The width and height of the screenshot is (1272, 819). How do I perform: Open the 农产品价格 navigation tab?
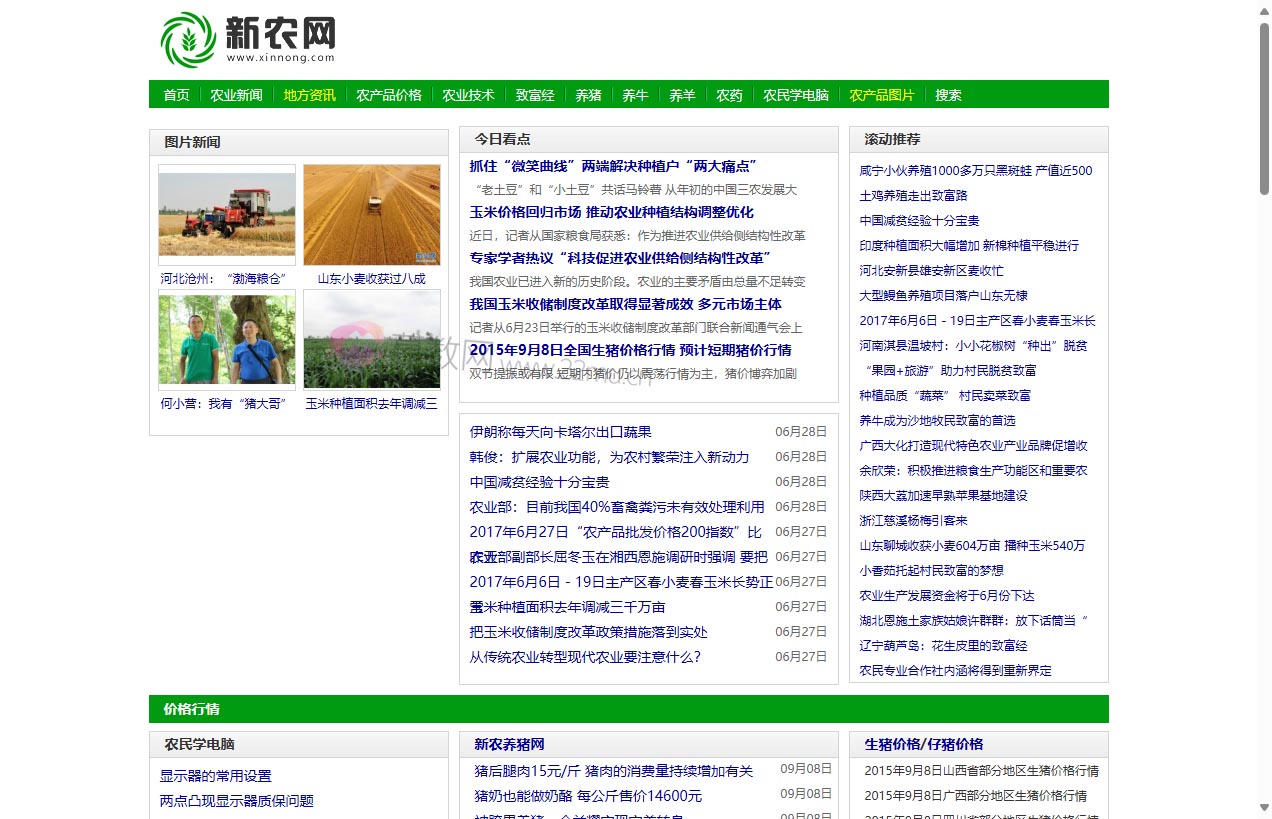389,94
